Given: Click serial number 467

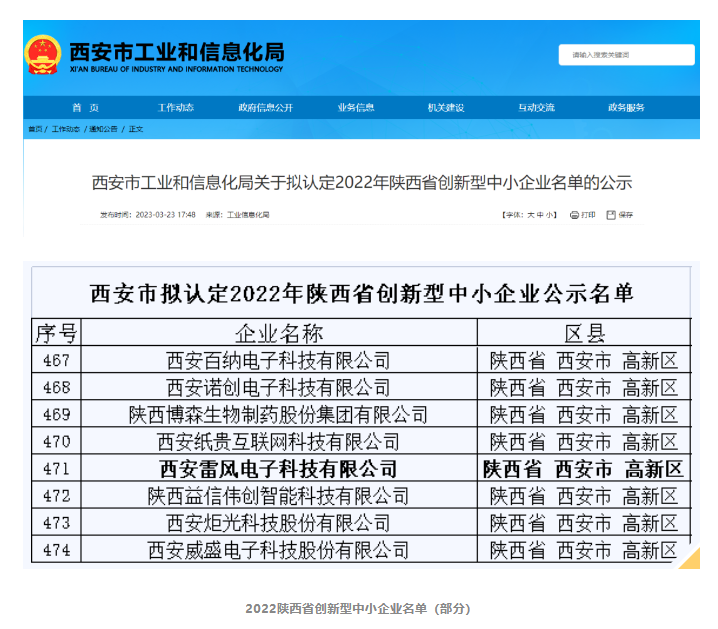Looking at the screenshot, I should (x=56, y=360).
